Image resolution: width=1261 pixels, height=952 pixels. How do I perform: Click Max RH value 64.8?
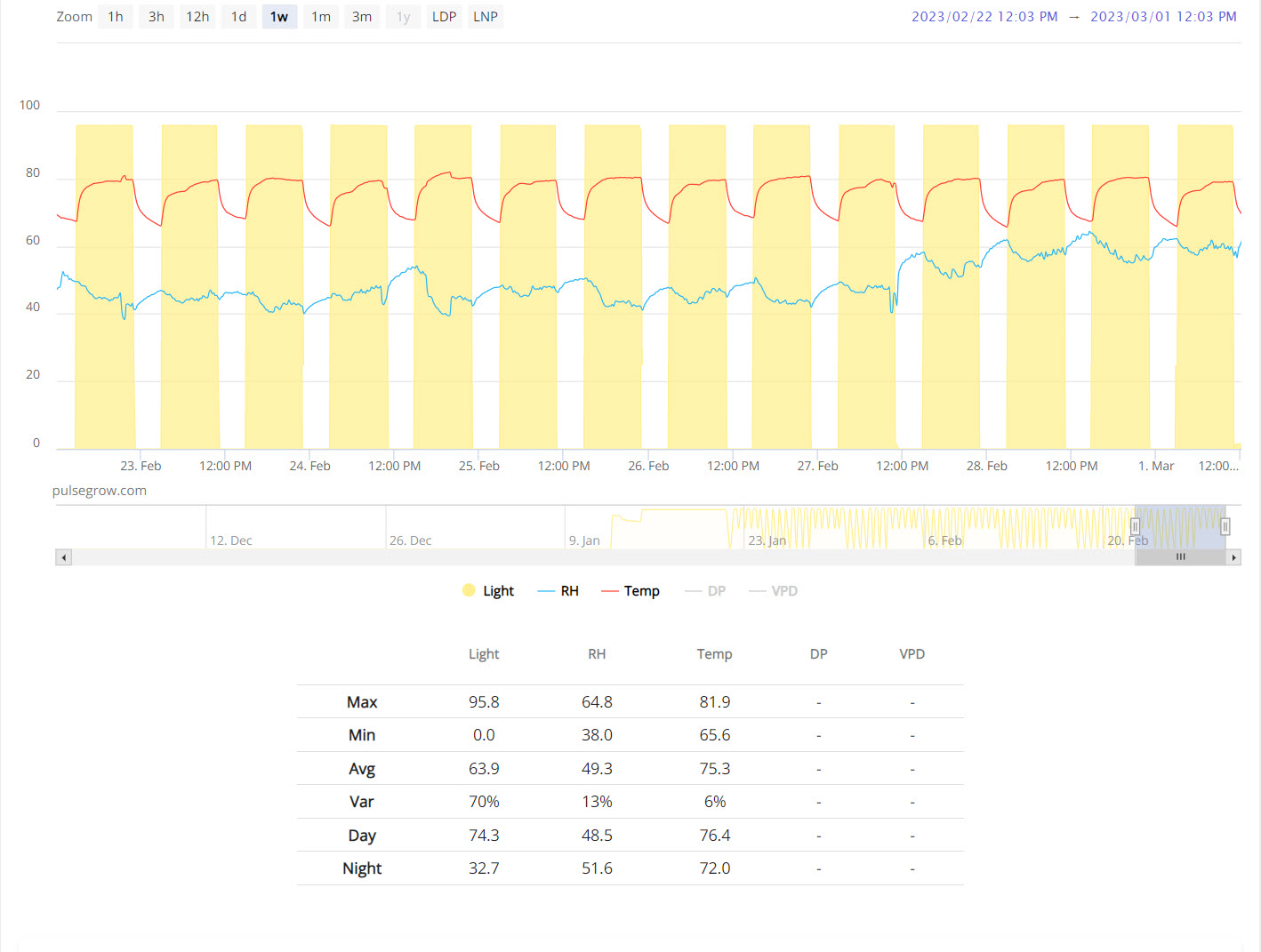point(597,702)
